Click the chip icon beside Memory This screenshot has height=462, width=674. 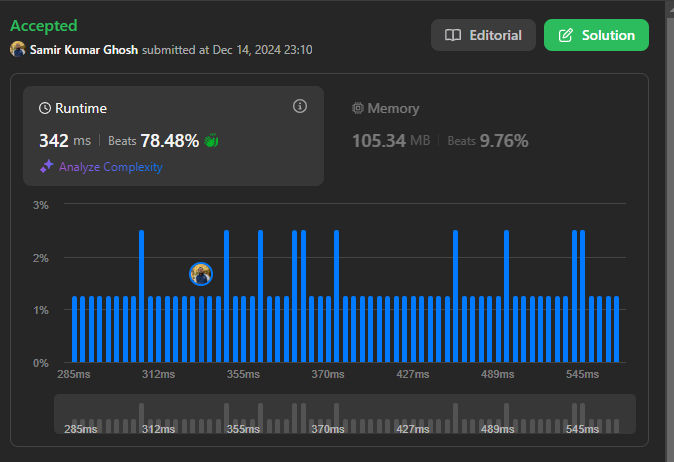click(x=358, y=108)
